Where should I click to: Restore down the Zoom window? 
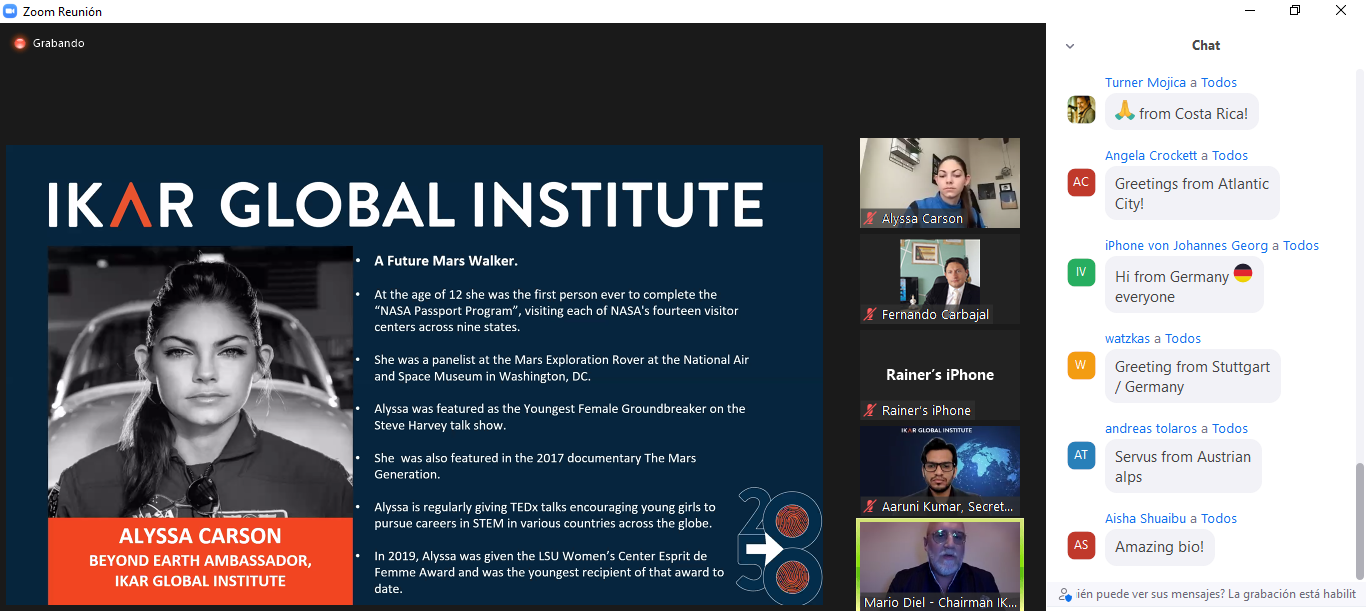click(1295, 11)
